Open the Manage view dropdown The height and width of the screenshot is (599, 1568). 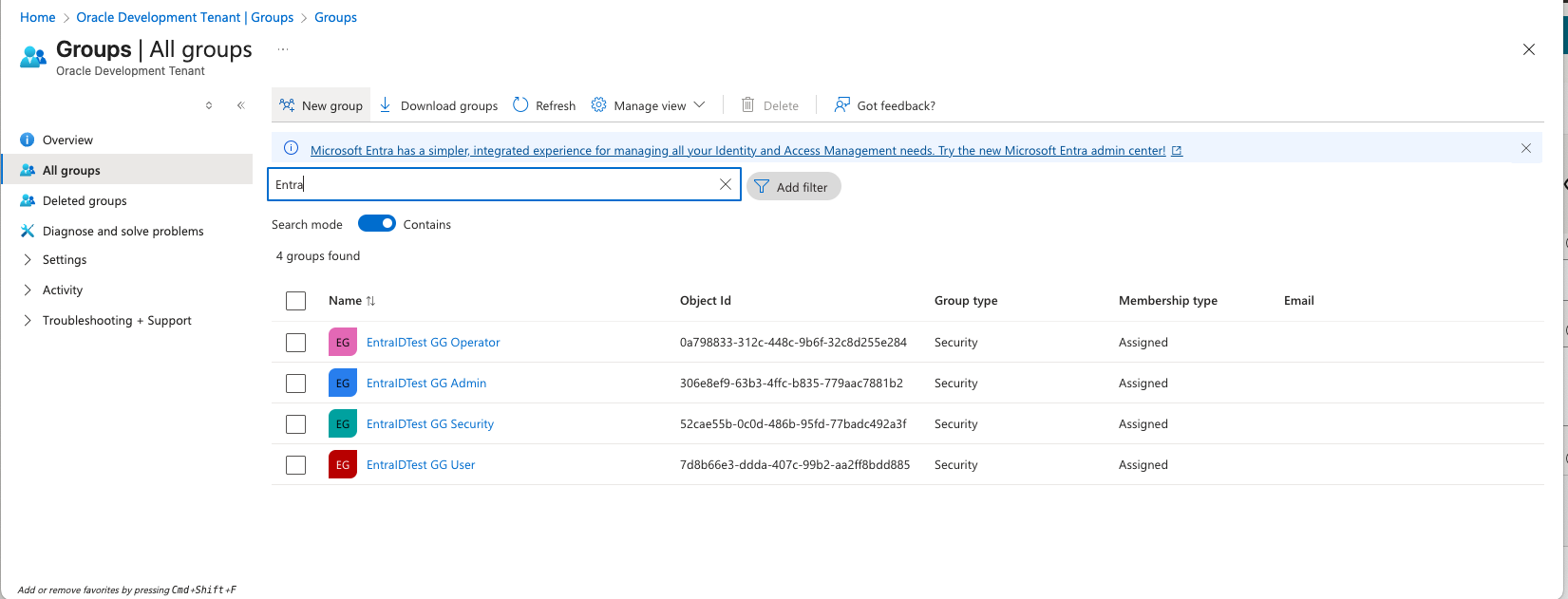tap(648, 105)
